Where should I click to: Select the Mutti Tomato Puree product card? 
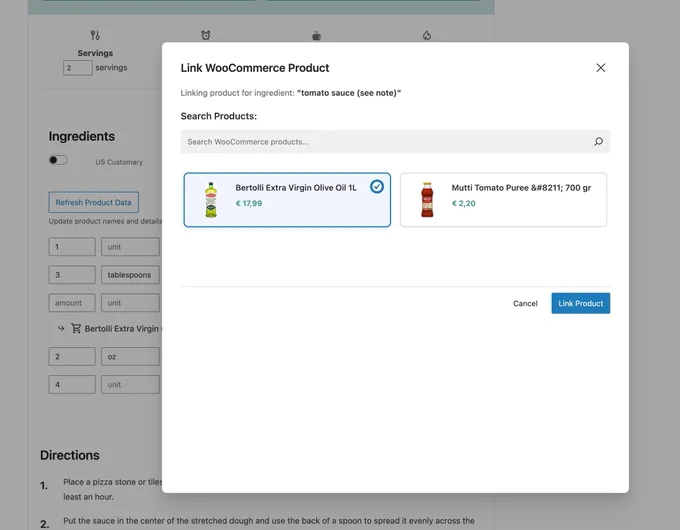tap(503, 200)
